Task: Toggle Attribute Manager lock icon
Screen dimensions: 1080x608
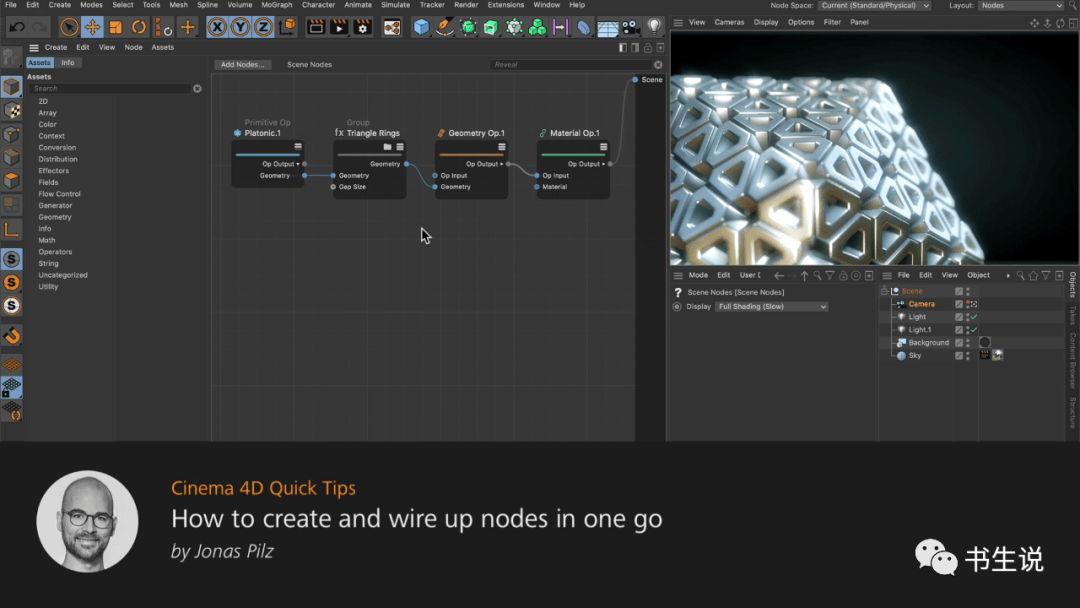Action: (843, 275)
